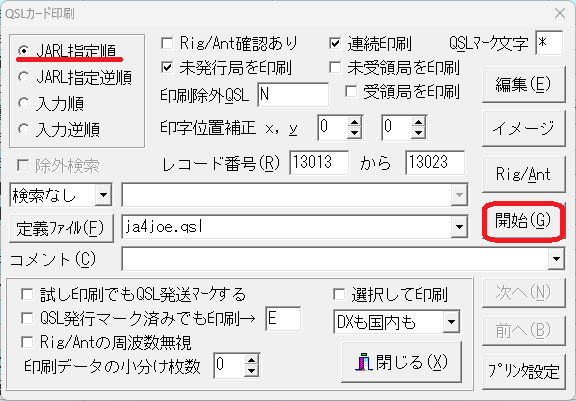Click the y offset value field
Viewport: 576px width, 401px height.
397,127
